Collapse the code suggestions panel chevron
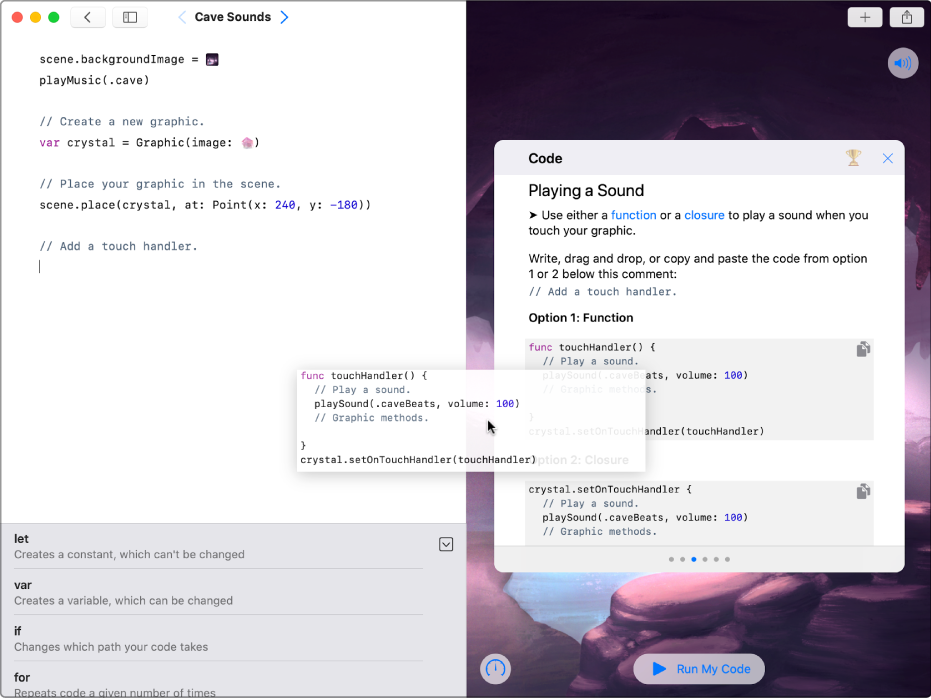The image size is (931, 700). [x=446, y=544]
